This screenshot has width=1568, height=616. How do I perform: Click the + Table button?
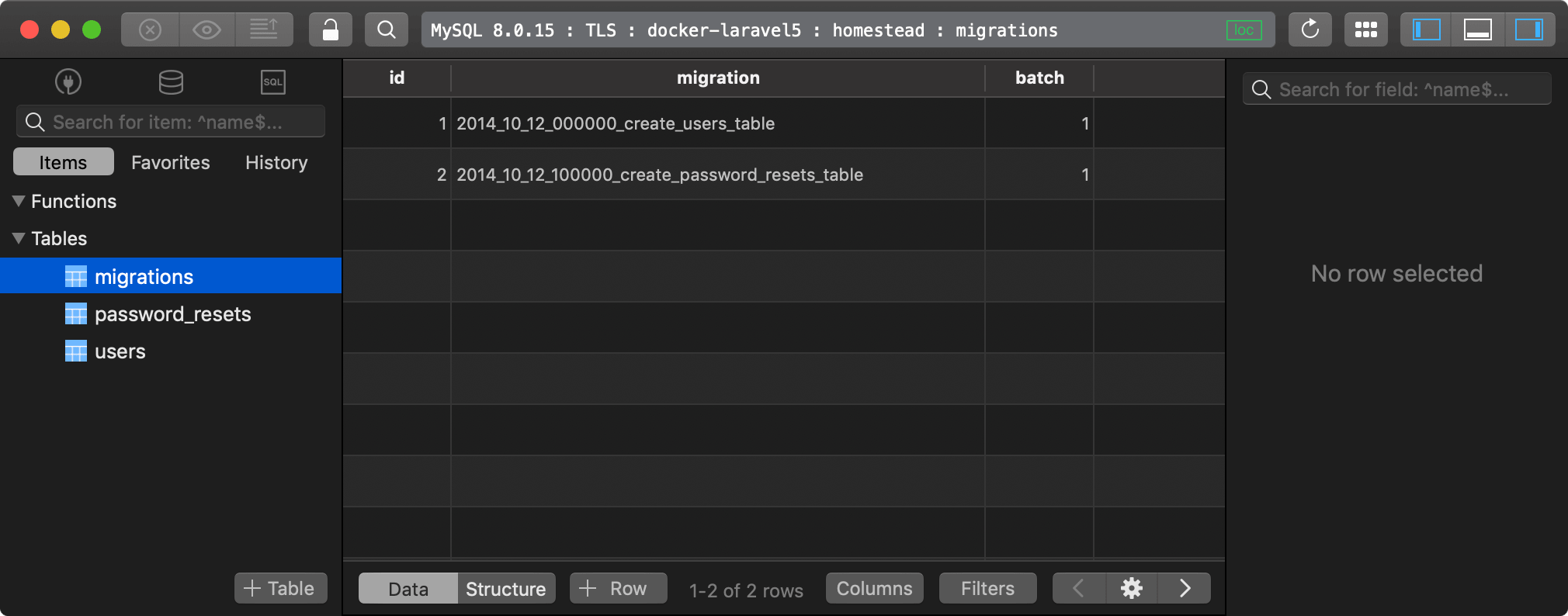coord(280,588)
